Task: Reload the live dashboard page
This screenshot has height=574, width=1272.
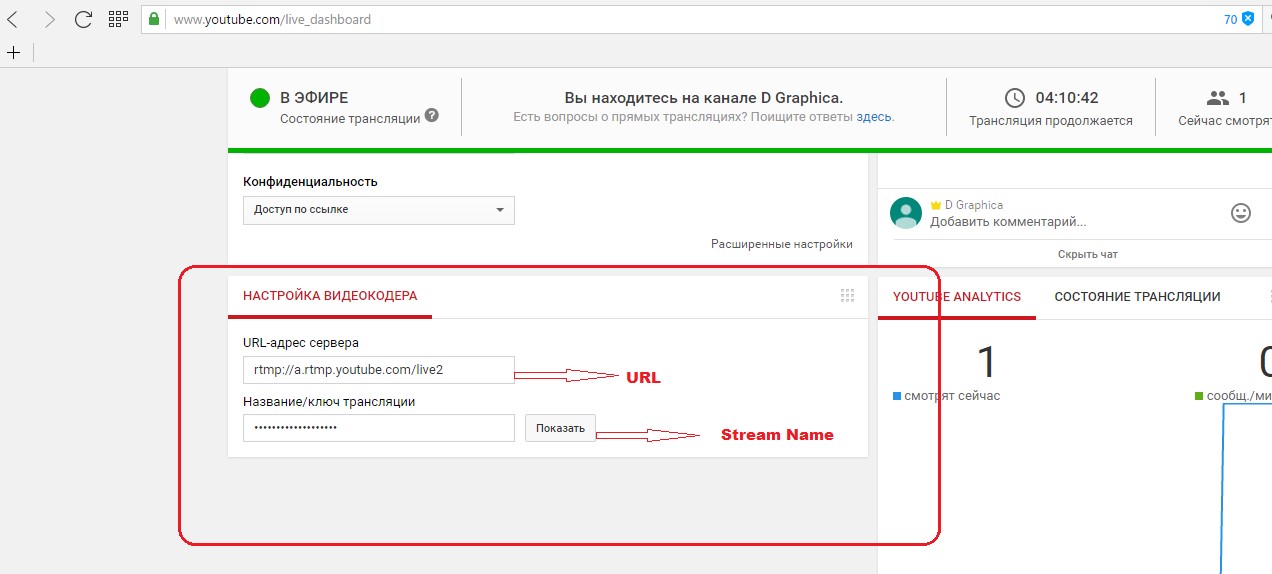Action: pos(84,19)
